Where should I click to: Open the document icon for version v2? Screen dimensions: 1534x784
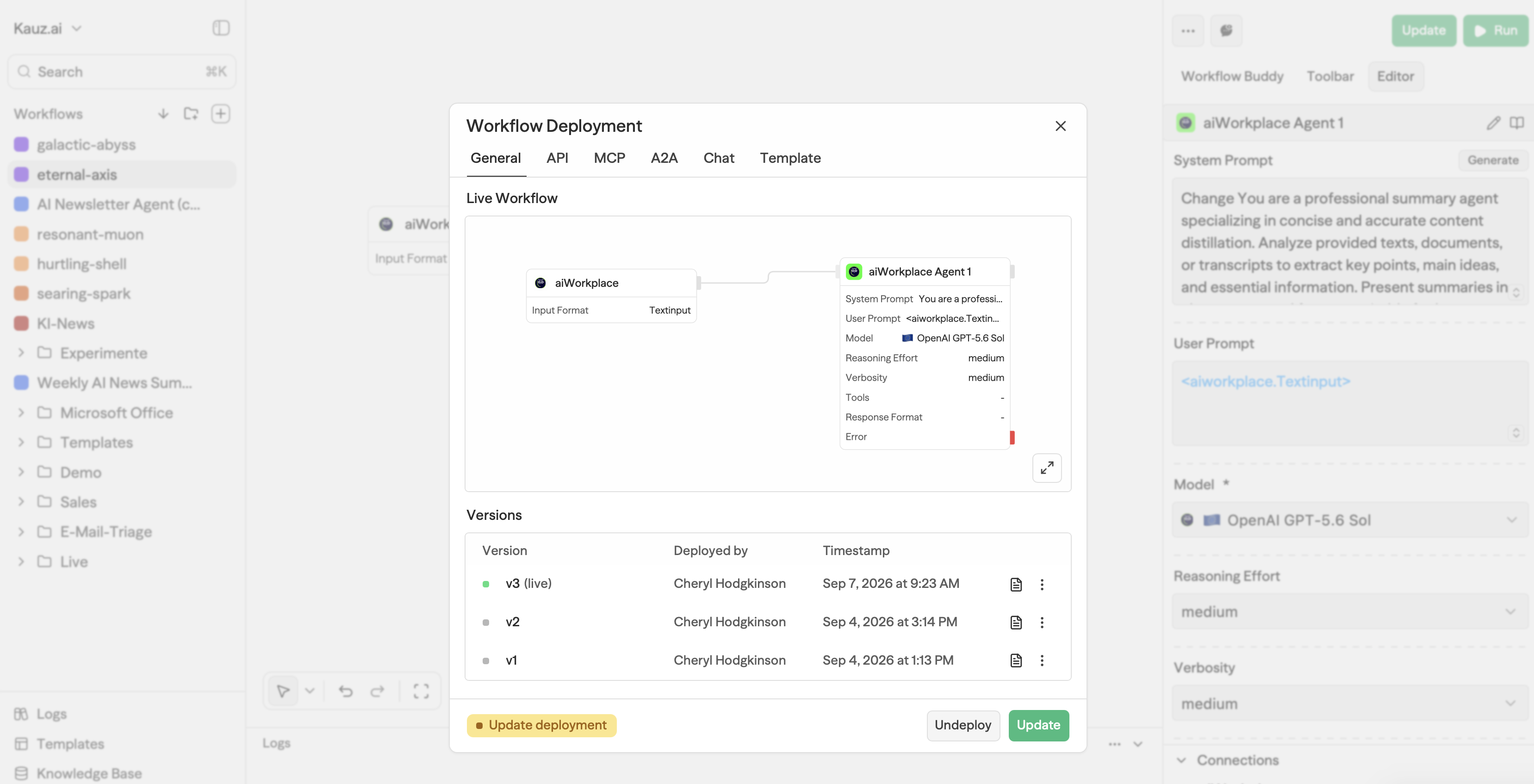pos(1016,622)
